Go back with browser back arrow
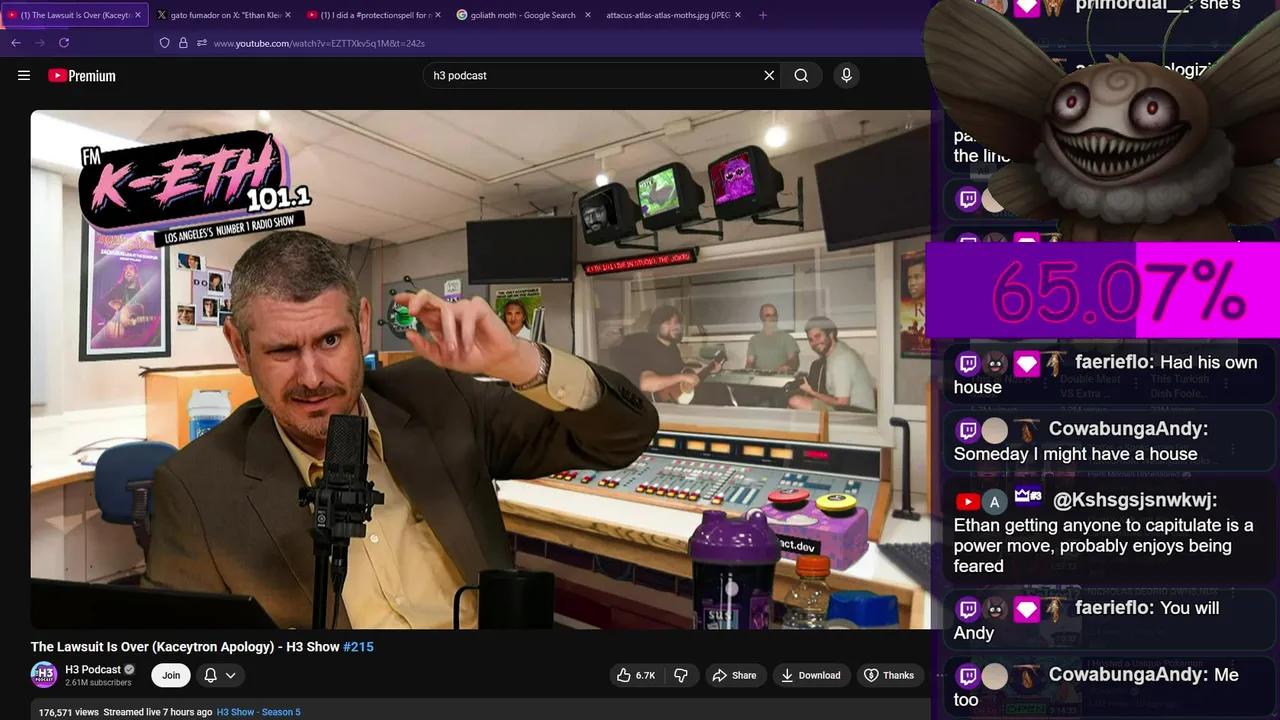The image size is (1280, 720). (16, 43)
